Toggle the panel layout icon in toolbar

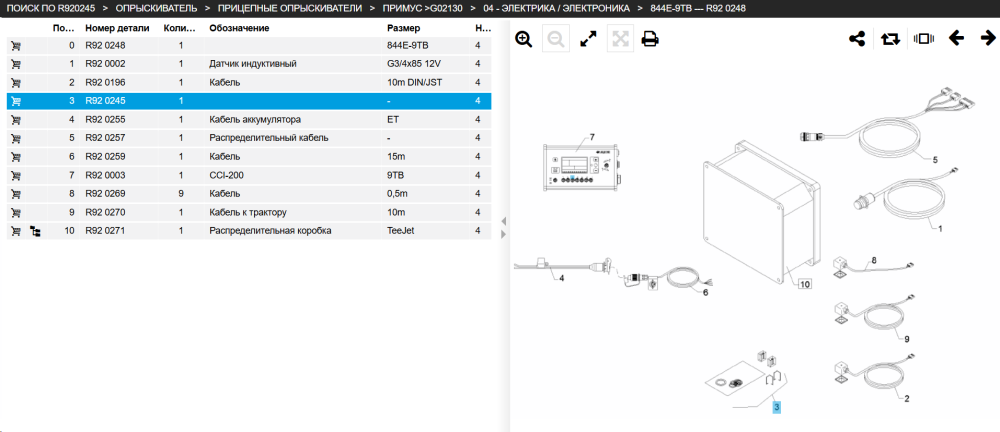pos(923,39)
